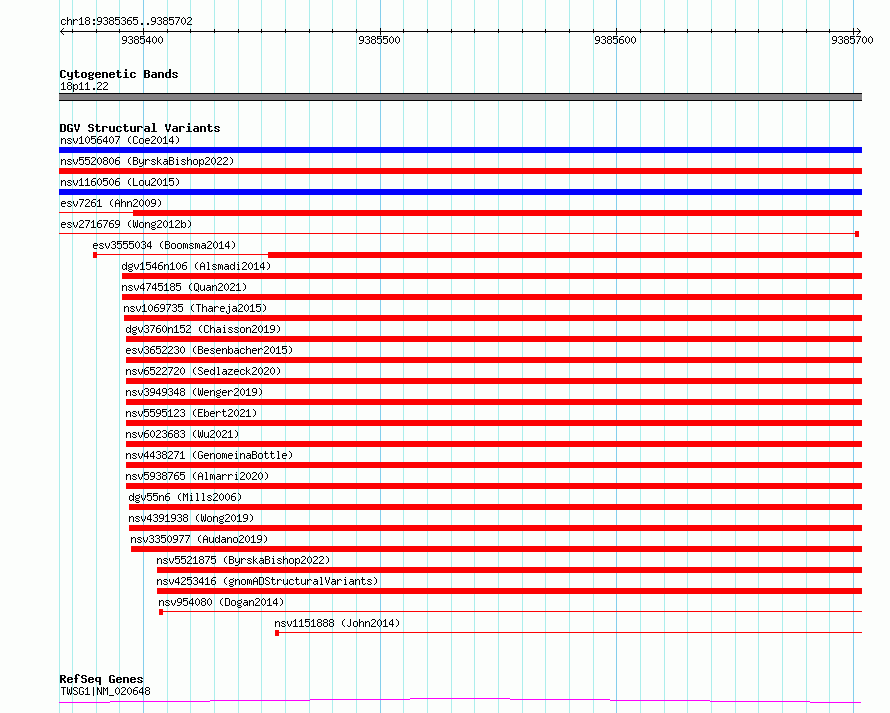
Task: Open variant nsv6522720 (Sedlazeck2020) label
Action: pyautogui.click(x=203, y=371)
